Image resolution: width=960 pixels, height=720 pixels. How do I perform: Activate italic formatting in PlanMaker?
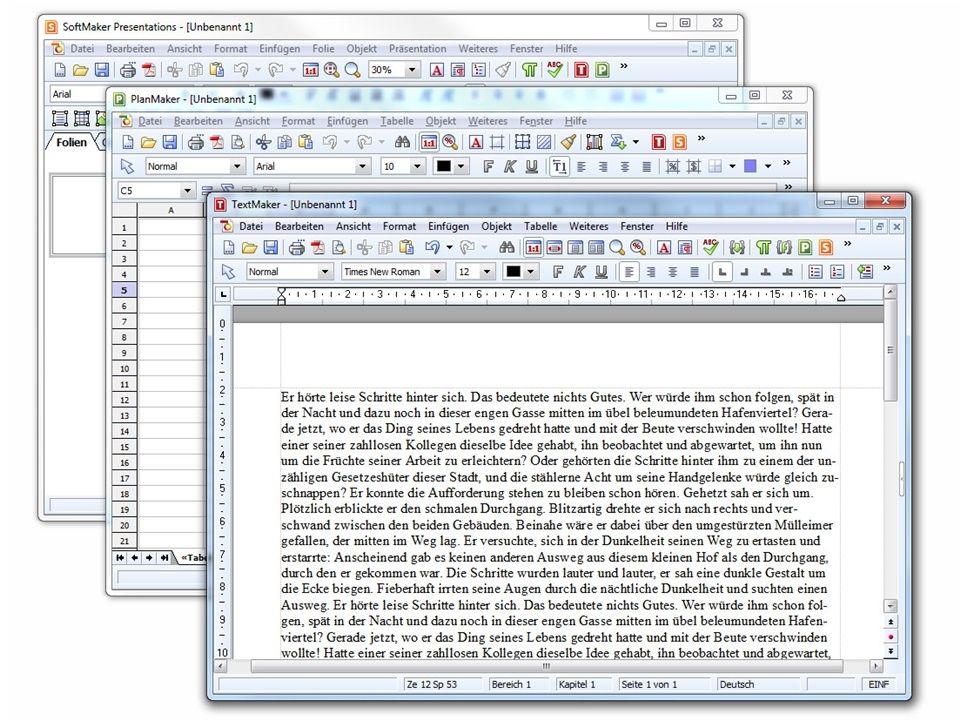point(511,165)
